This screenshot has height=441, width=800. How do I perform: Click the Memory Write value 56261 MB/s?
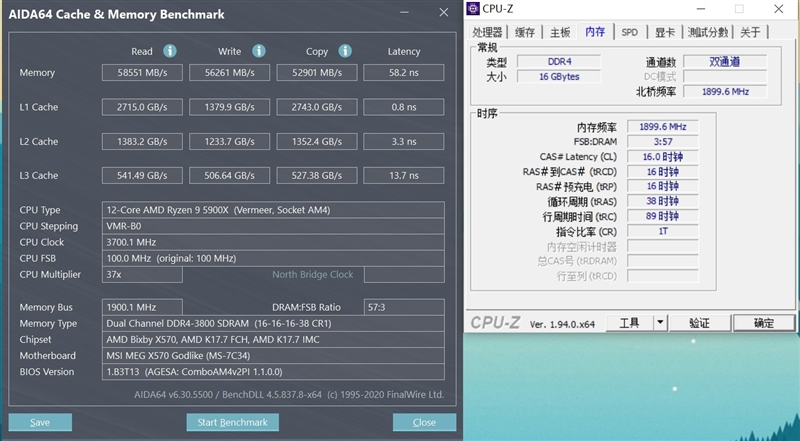tap(230, 72)
